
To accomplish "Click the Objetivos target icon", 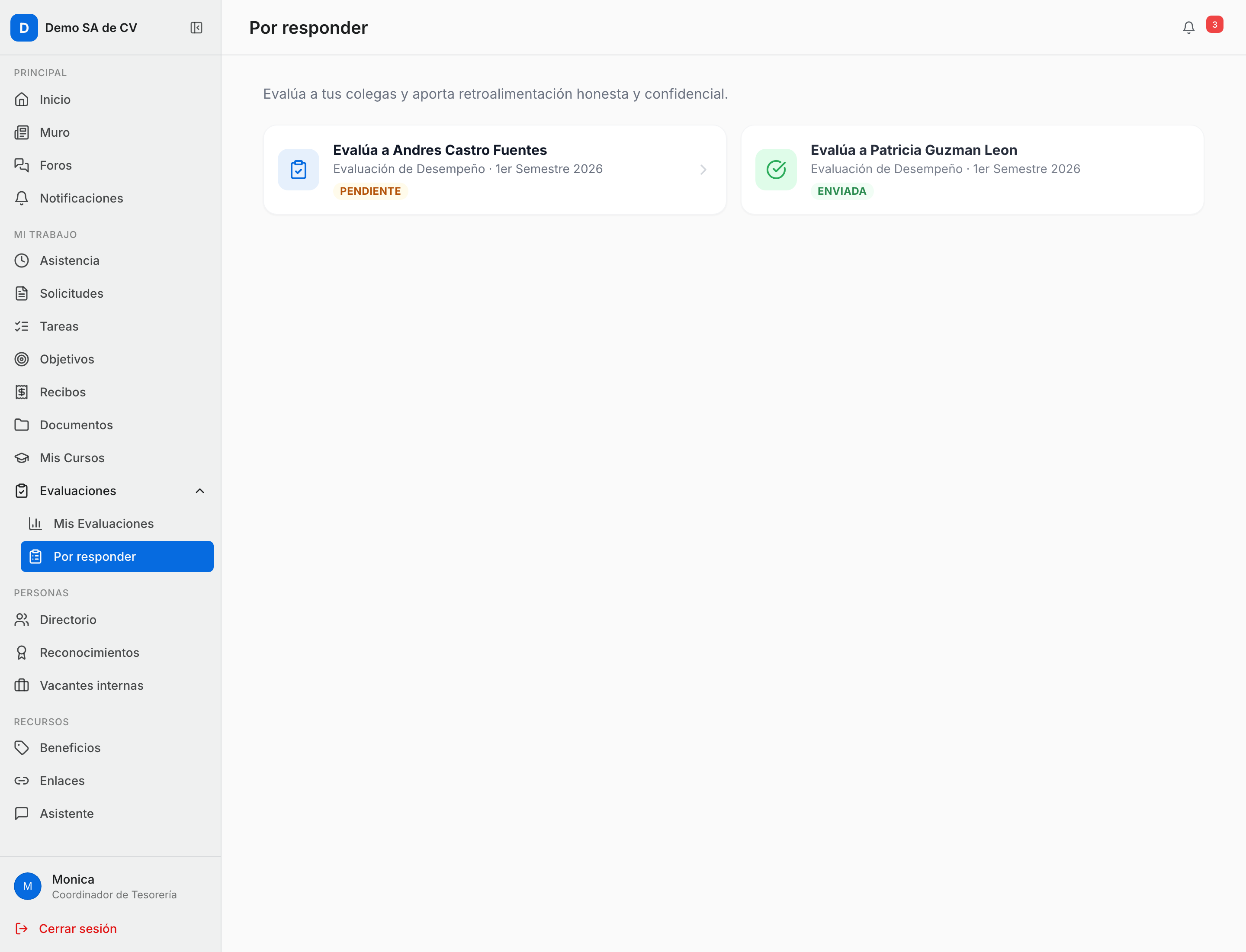I will point(22,359).
